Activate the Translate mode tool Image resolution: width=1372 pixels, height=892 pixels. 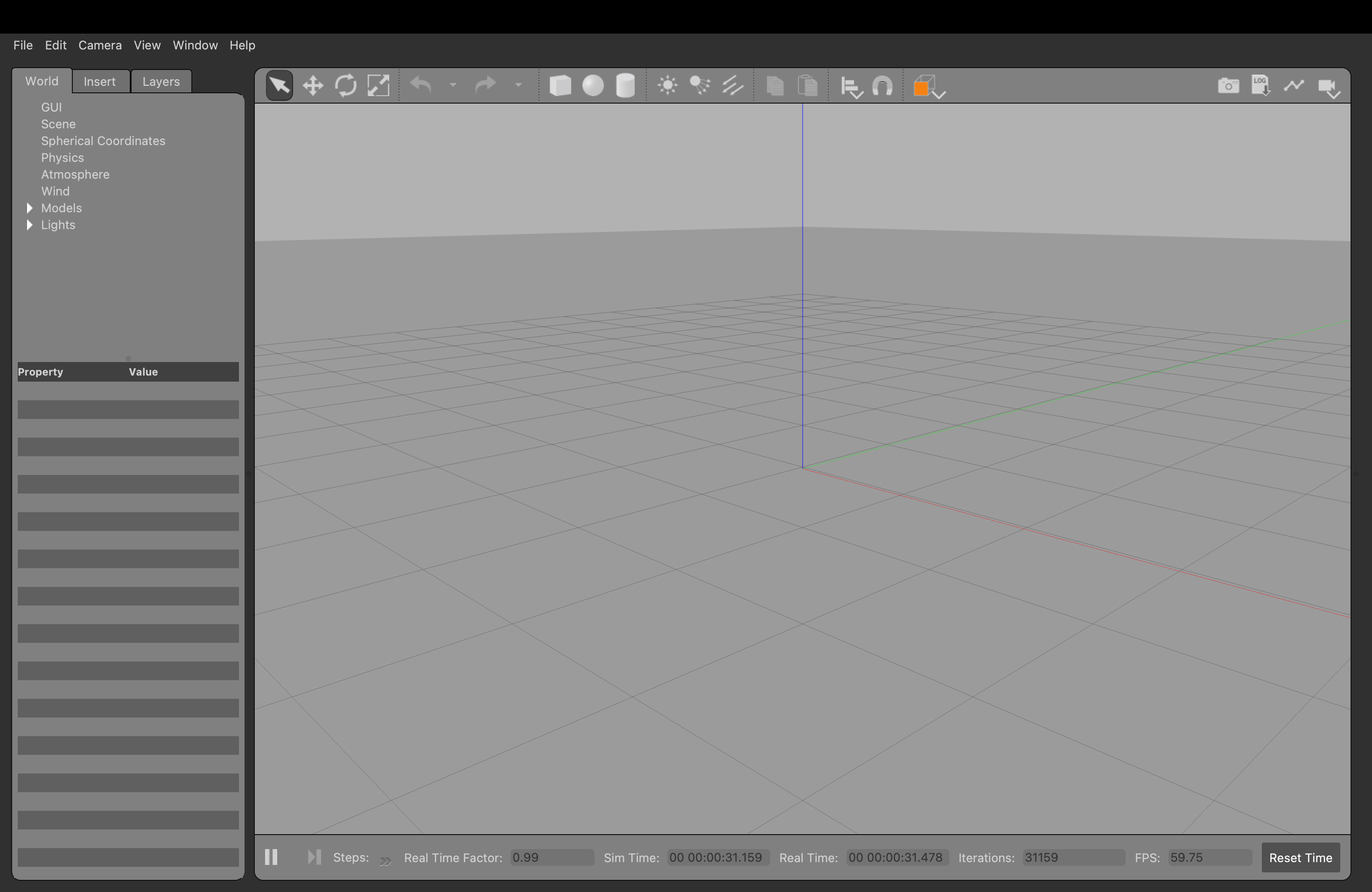(313, 86)
